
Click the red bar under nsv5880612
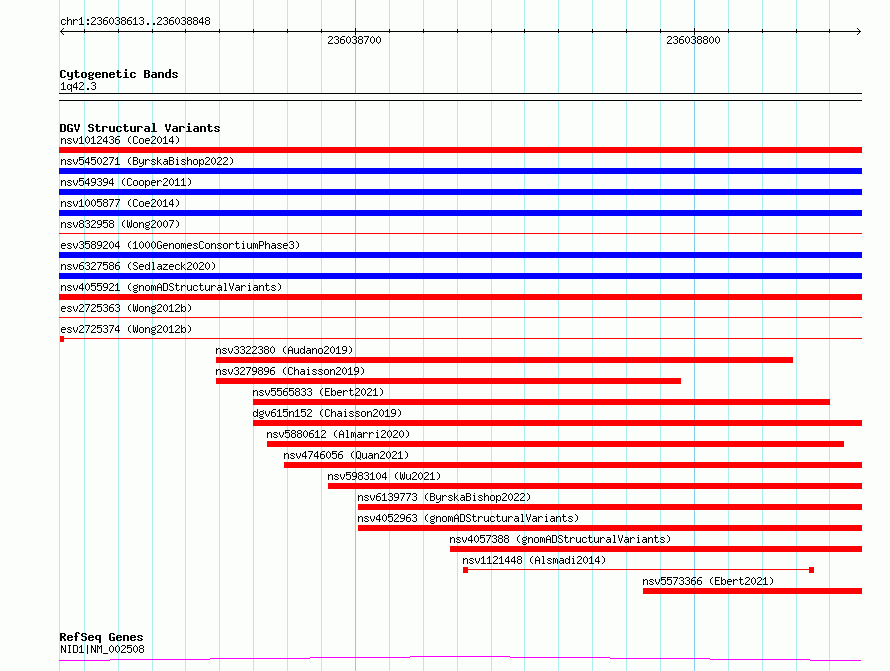pyautogui.click(x=555, y=444)
